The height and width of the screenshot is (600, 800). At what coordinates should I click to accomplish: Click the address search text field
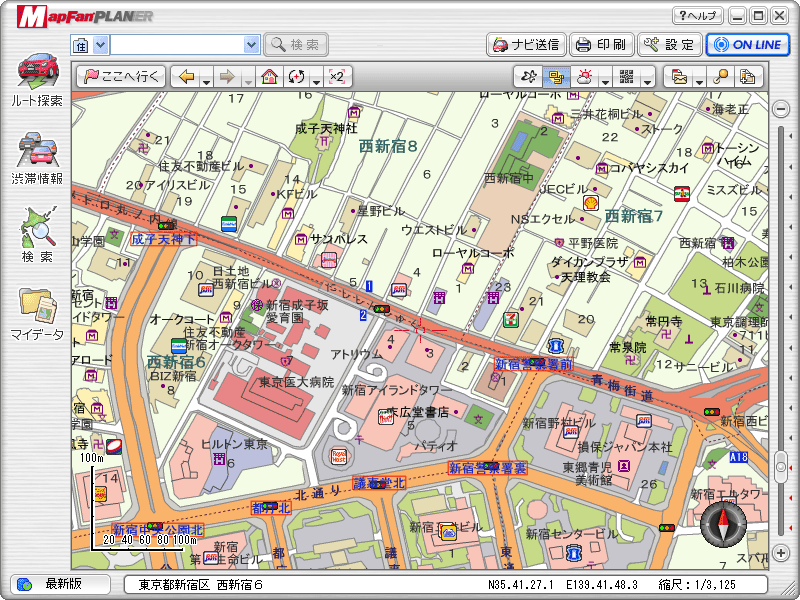[177, 45]
